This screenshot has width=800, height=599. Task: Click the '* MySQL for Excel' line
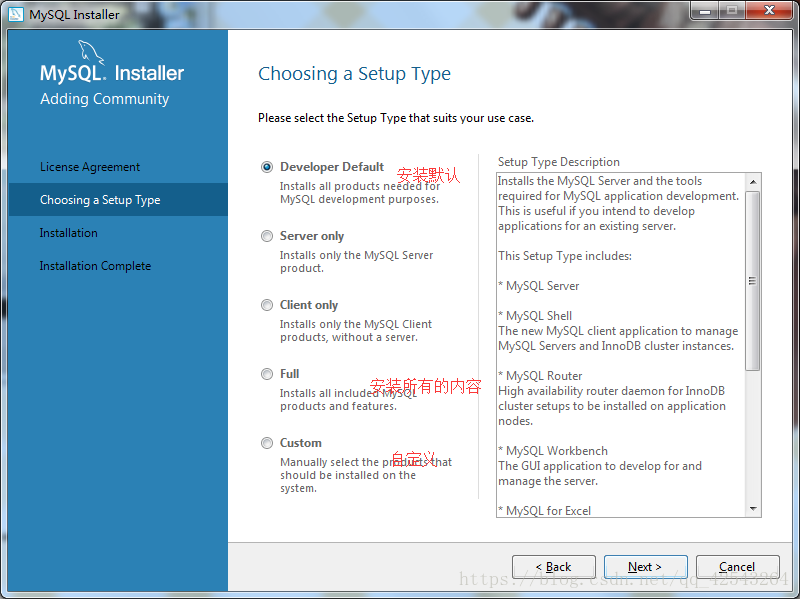[x=544, y=511]
